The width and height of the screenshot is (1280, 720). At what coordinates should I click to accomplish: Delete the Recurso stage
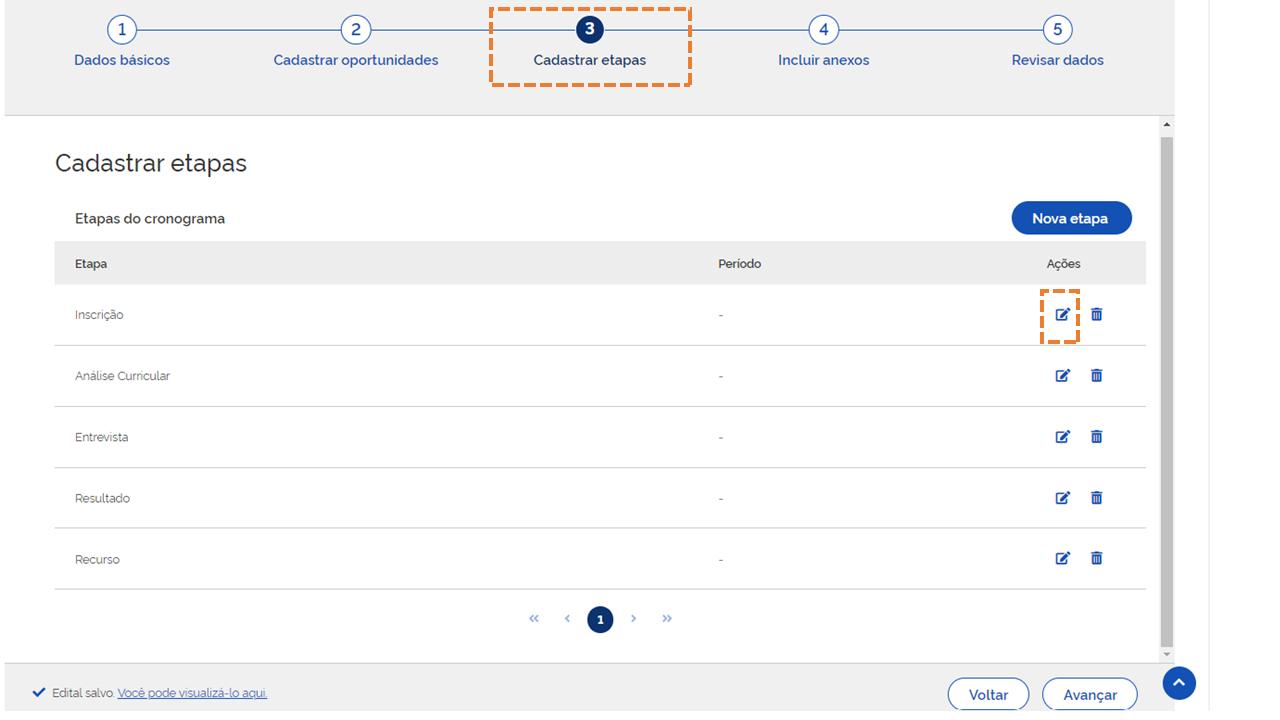point(1097,559)
